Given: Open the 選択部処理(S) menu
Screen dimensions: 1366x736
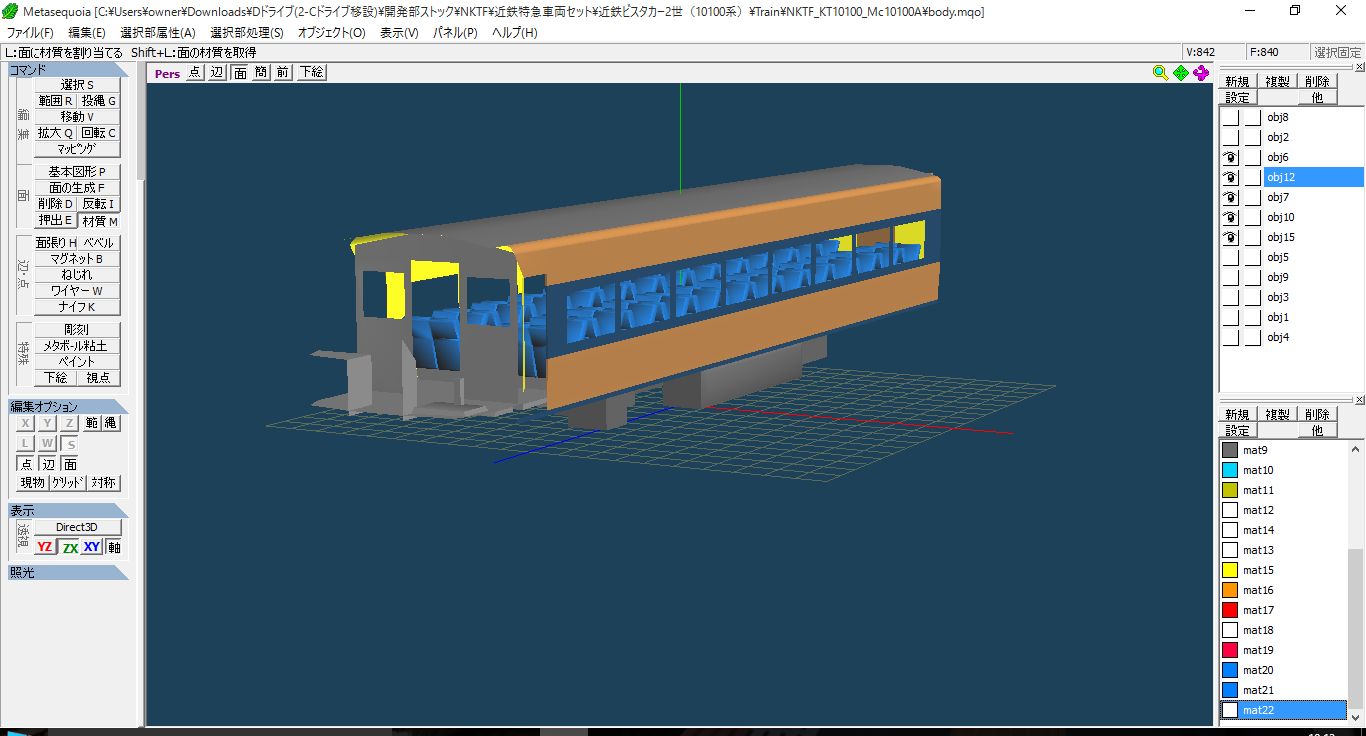Looking at the screenshot, I should click(x=247, y=33).
